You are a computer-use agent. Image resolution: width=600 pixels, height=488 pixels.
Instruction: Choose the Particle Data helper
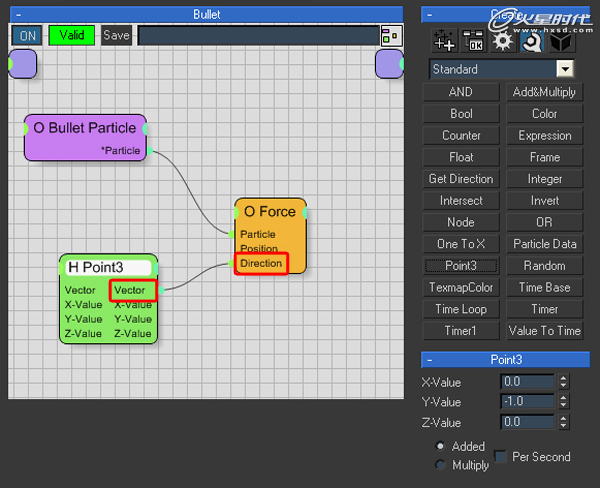[x=544, y=244]
